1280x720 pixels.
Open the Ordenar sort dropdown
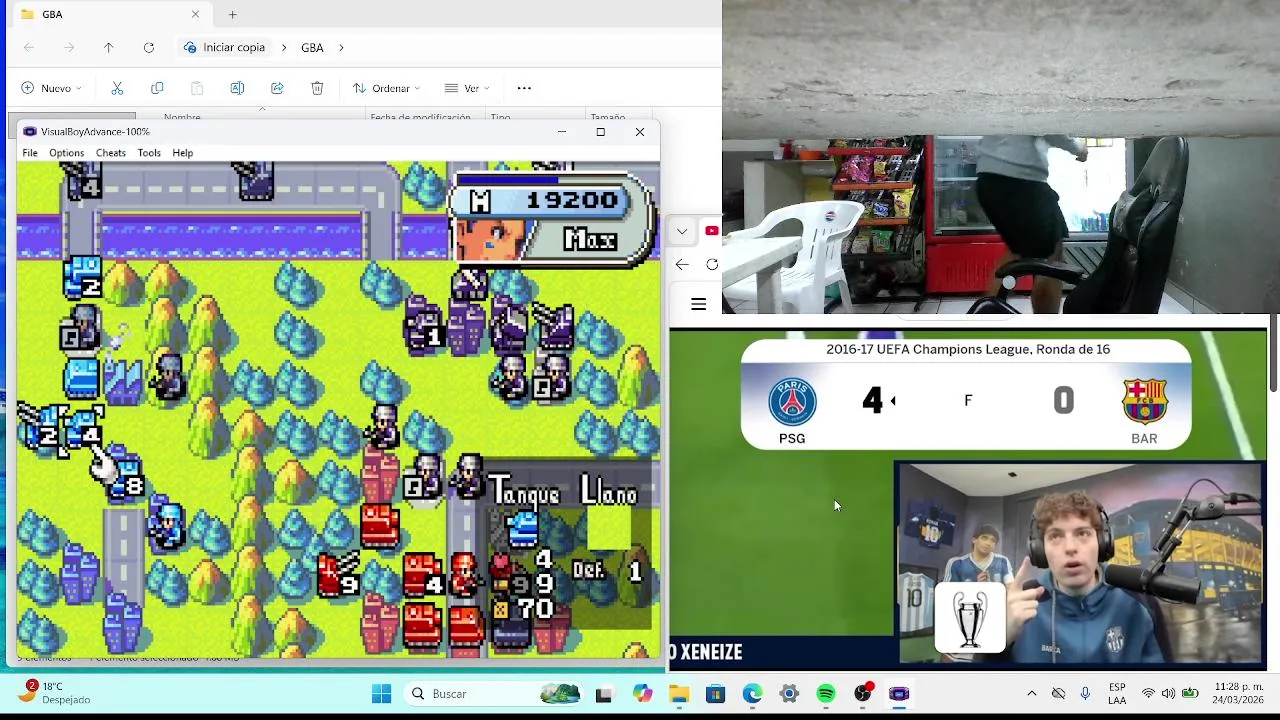386,88
